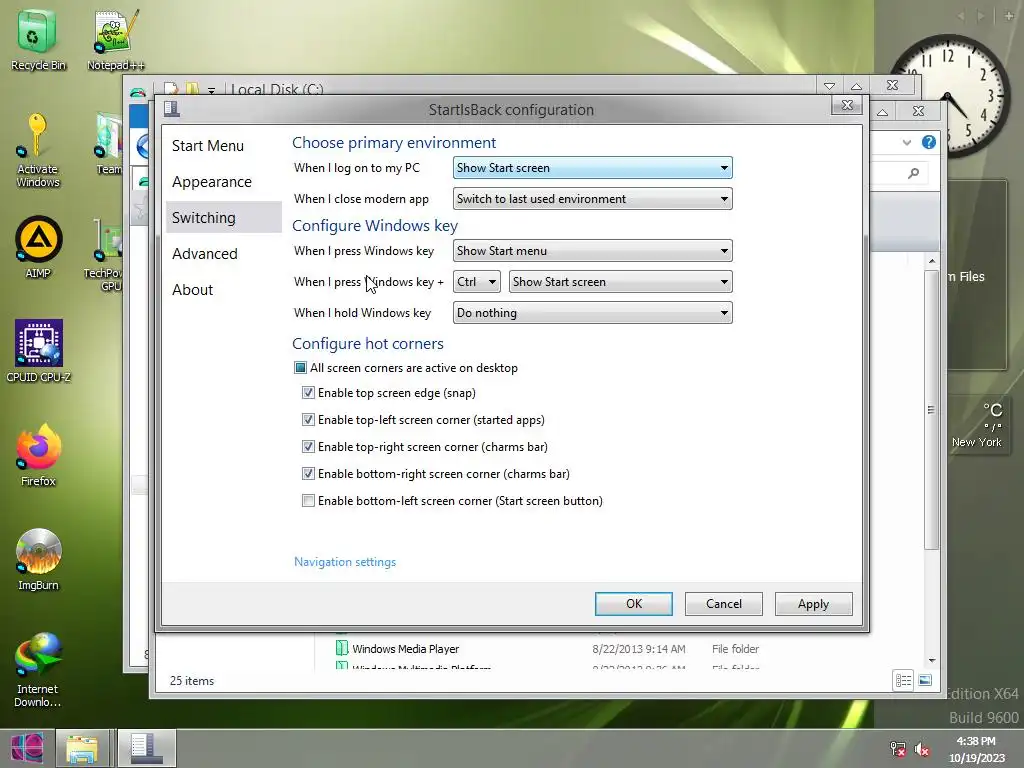The height and width of the screenshot is (768, 1024).
Task: Select the Advanced tab
Action: pos(223,253)
